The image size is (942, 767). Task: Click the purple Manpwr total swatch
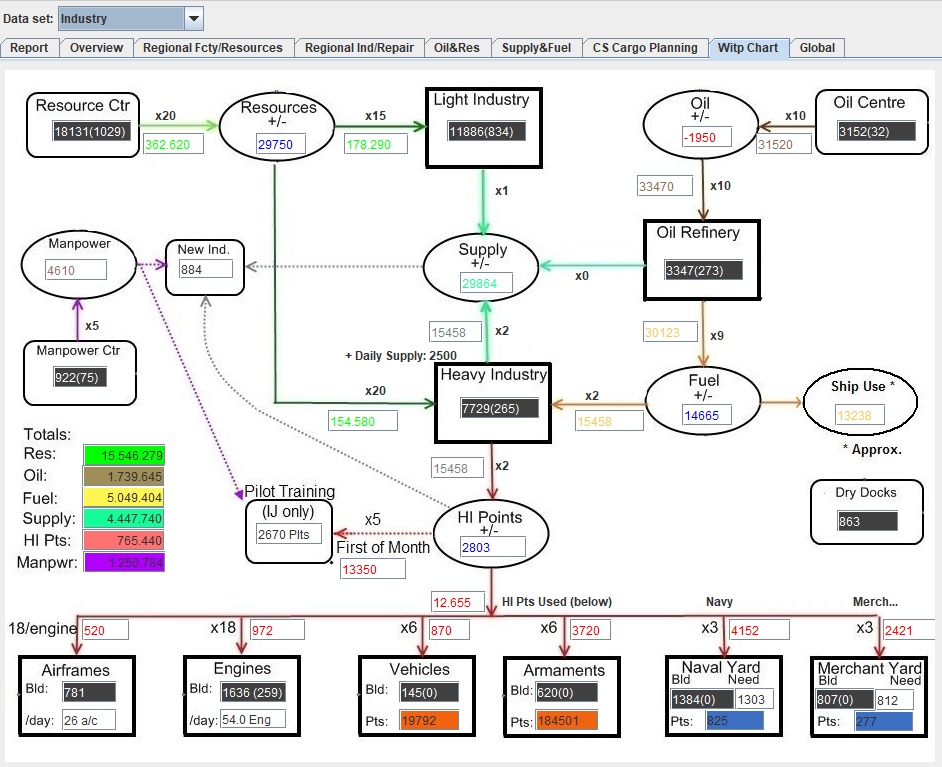(x=124, y=562)
